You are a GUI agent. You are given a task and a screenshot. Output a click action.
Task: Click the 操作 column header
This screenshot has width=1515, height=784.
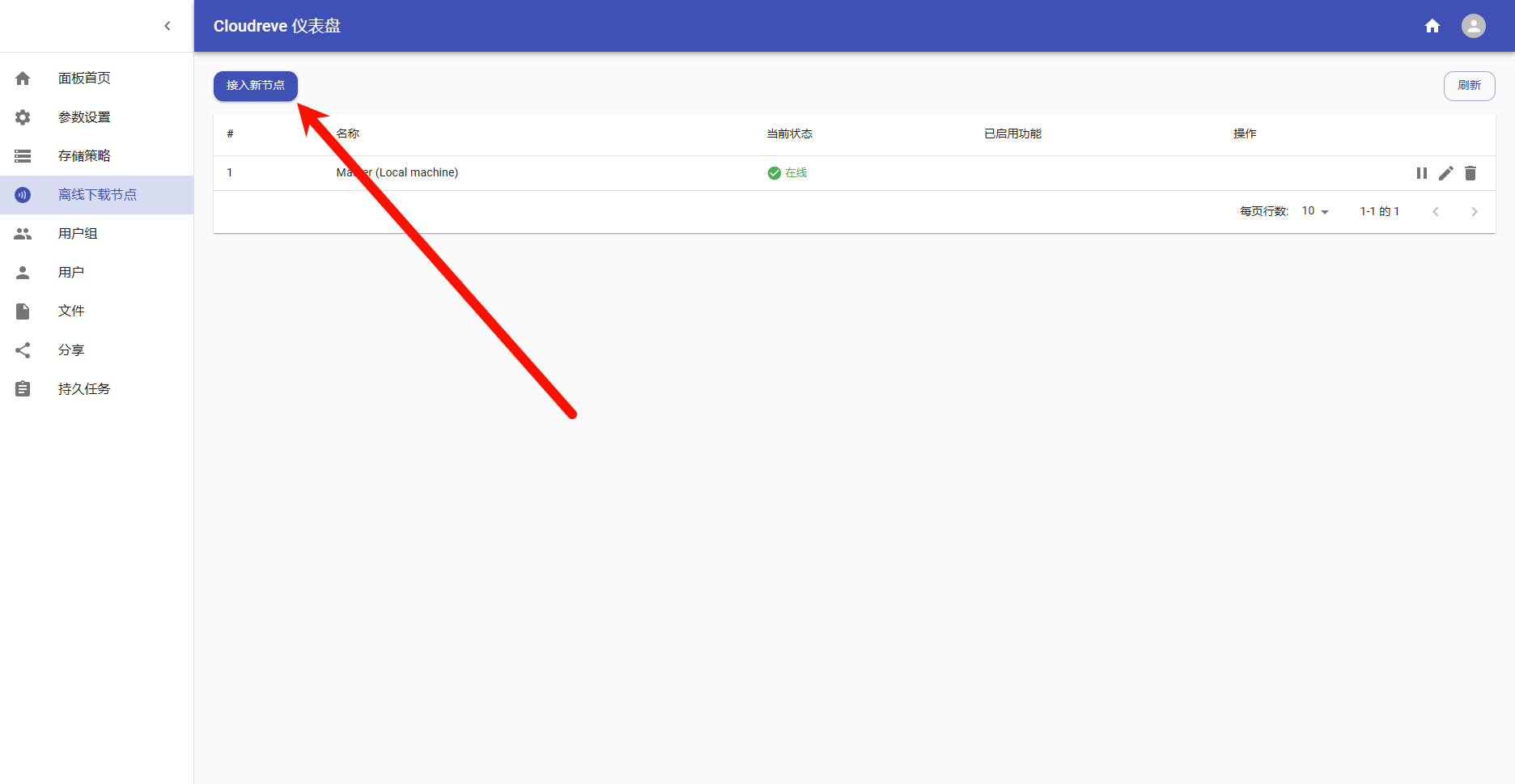pyautogui.click(x=1245, y=133)
